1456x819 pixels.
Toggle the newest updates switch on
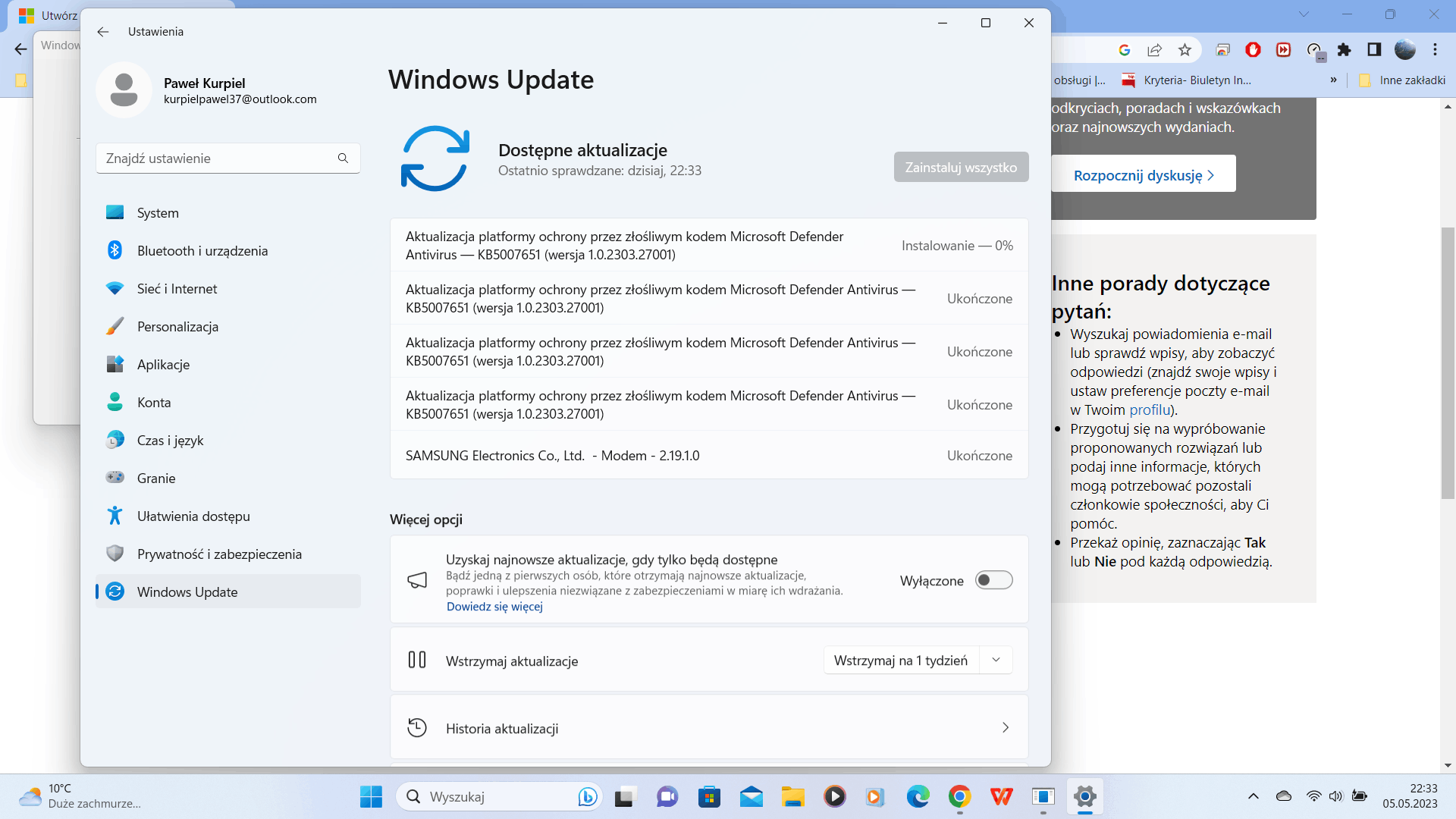pyautogui.click(x=993, y=581)
